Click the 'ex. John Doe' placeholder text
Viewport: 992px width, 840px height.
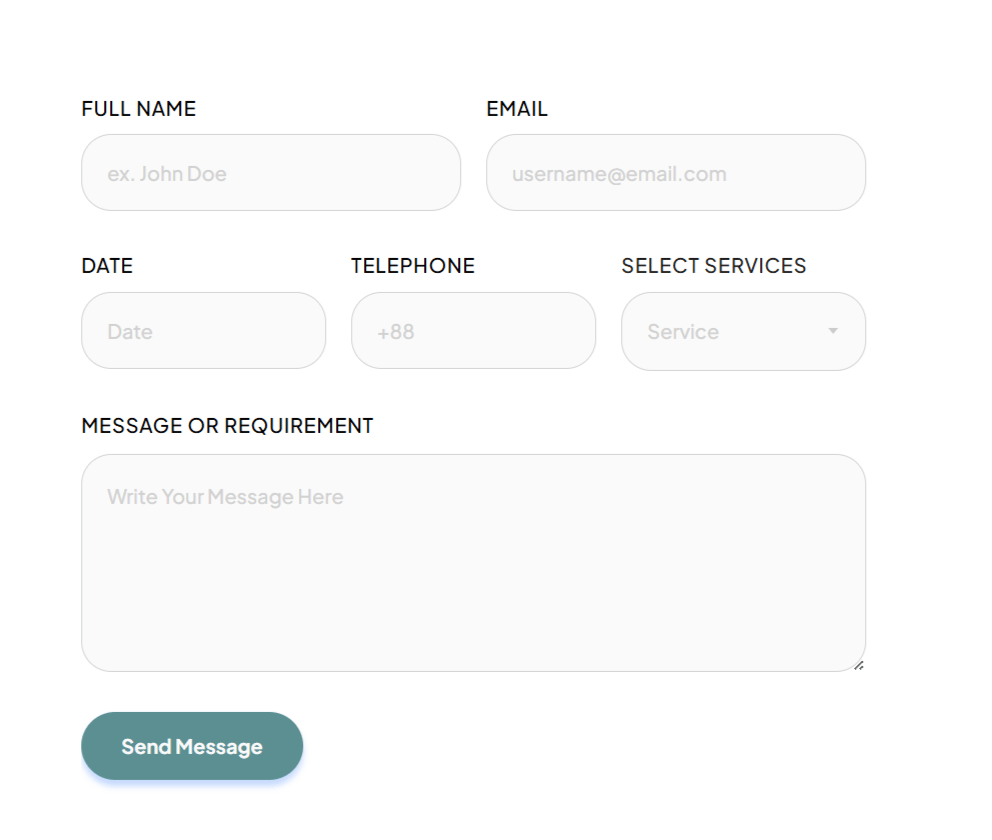167,174
